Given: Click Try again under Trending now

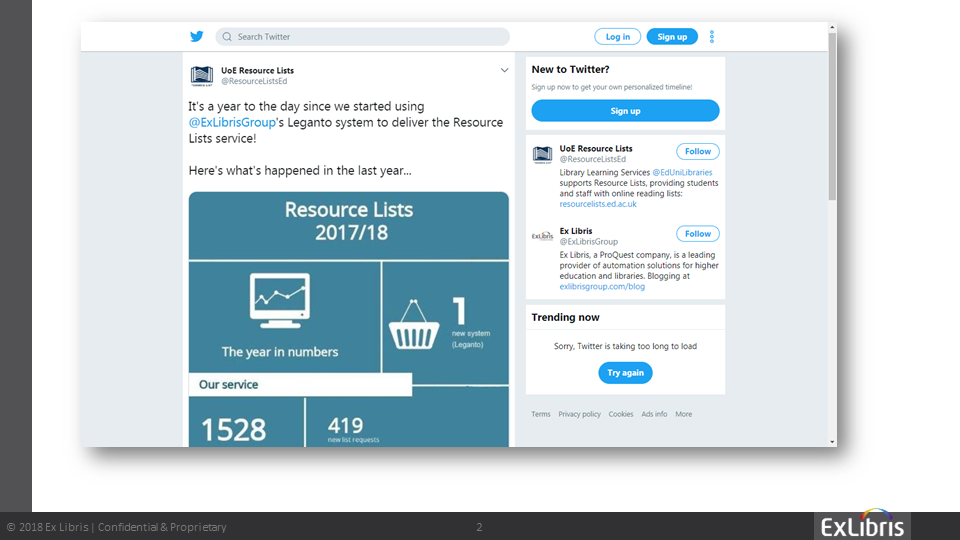Looking at the screenshot, I should pyautogui.click(x=625, y=373).
